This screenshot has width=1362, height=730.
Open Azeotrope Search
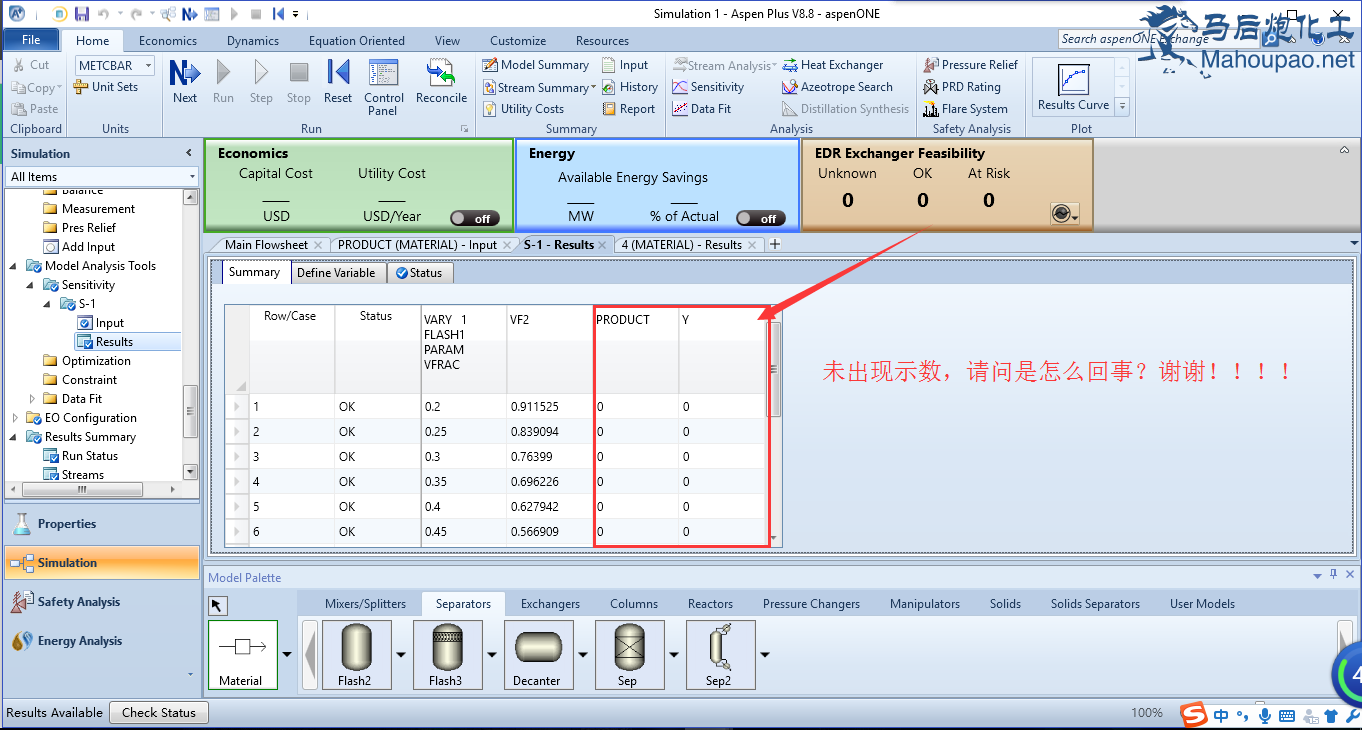pyautogui.click(x=838, y=87)
